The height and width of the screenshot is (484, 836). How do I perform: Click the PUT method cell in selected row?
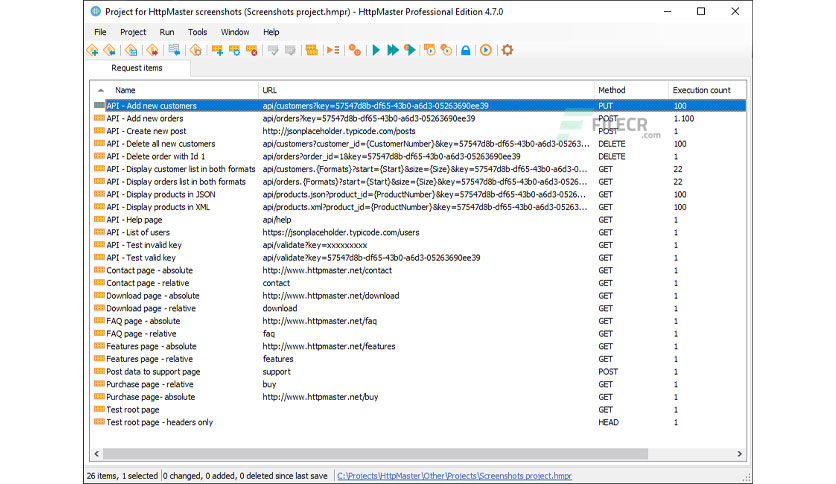605,106
